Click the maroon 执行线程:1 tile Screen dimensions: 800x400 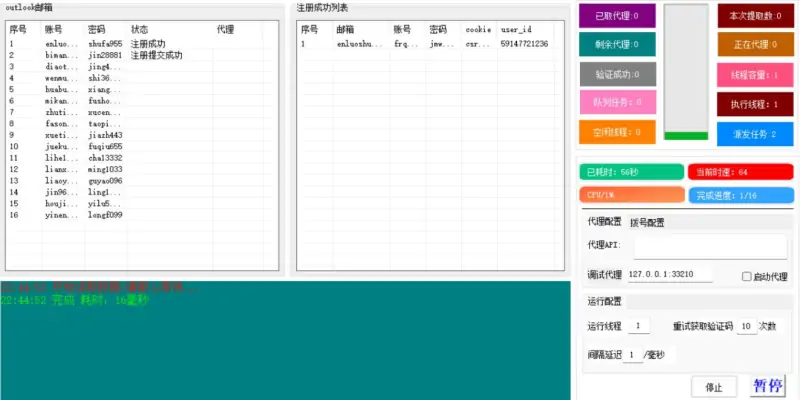756,104
